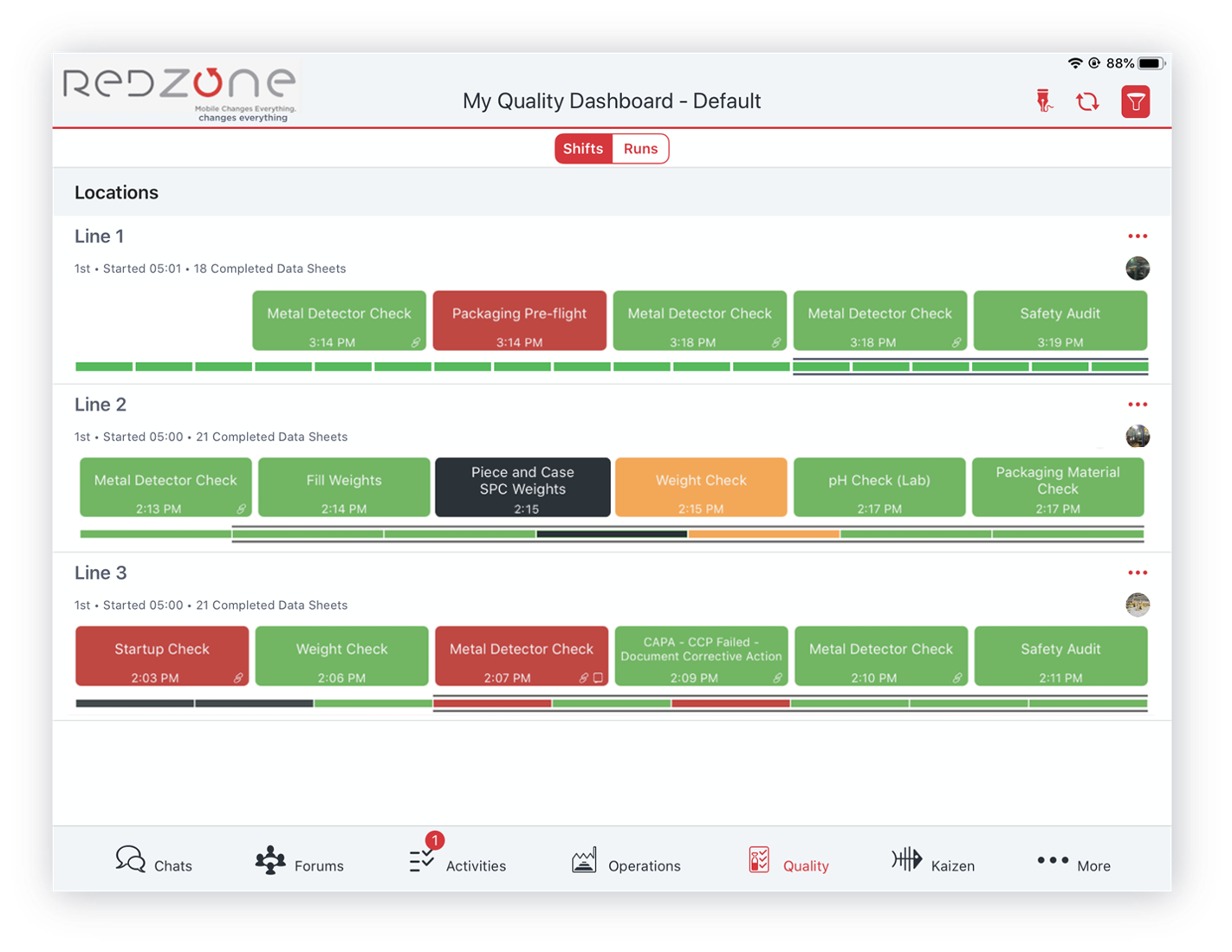Open the failed Startup Check card on Line 3
Viewport: 1232px width, 952px height.
click(x=161, y=656)
